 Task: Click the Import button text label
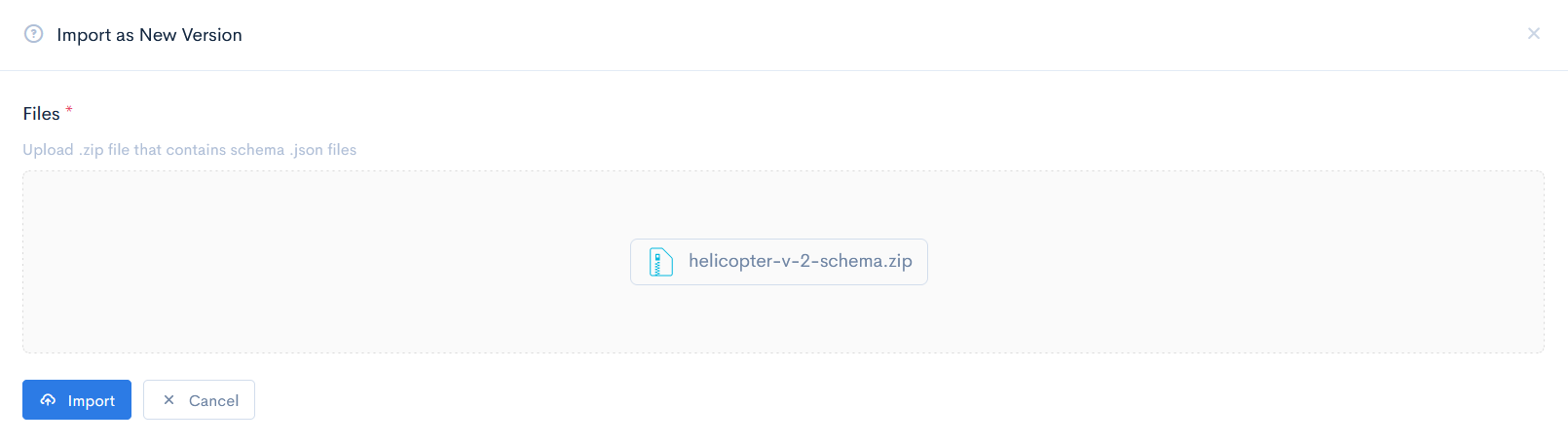(x=92, y=401)
